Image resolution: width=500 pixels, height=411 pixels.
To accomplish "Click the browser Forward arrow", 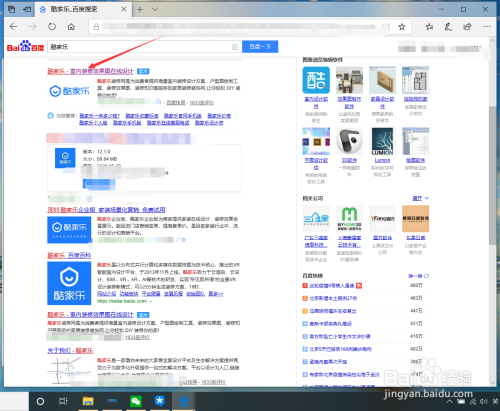I will [32, 27].
